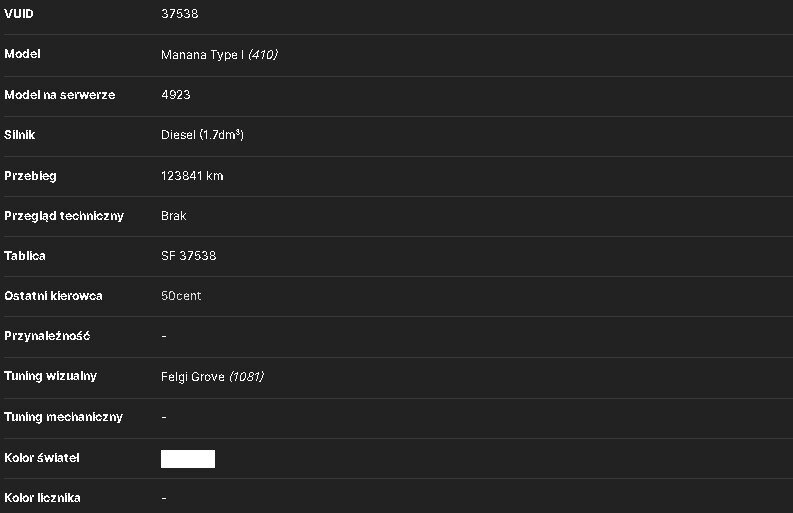This screenshot has height=513, width=793.
Task: Click the Przynależność label
Action: 47,336
